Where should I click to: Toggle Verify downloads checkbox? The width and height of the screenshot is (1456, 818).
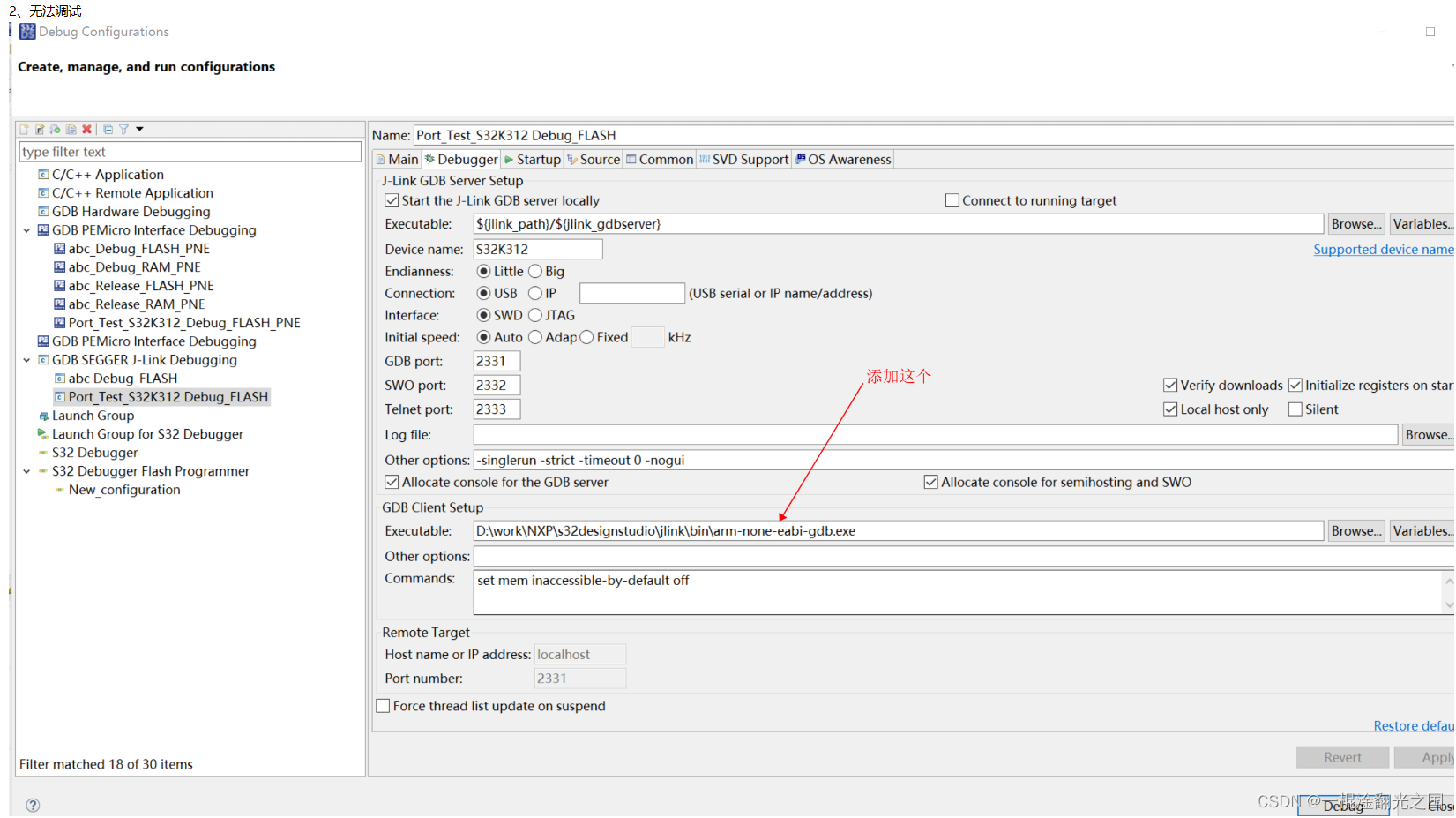pos(1170,386)
